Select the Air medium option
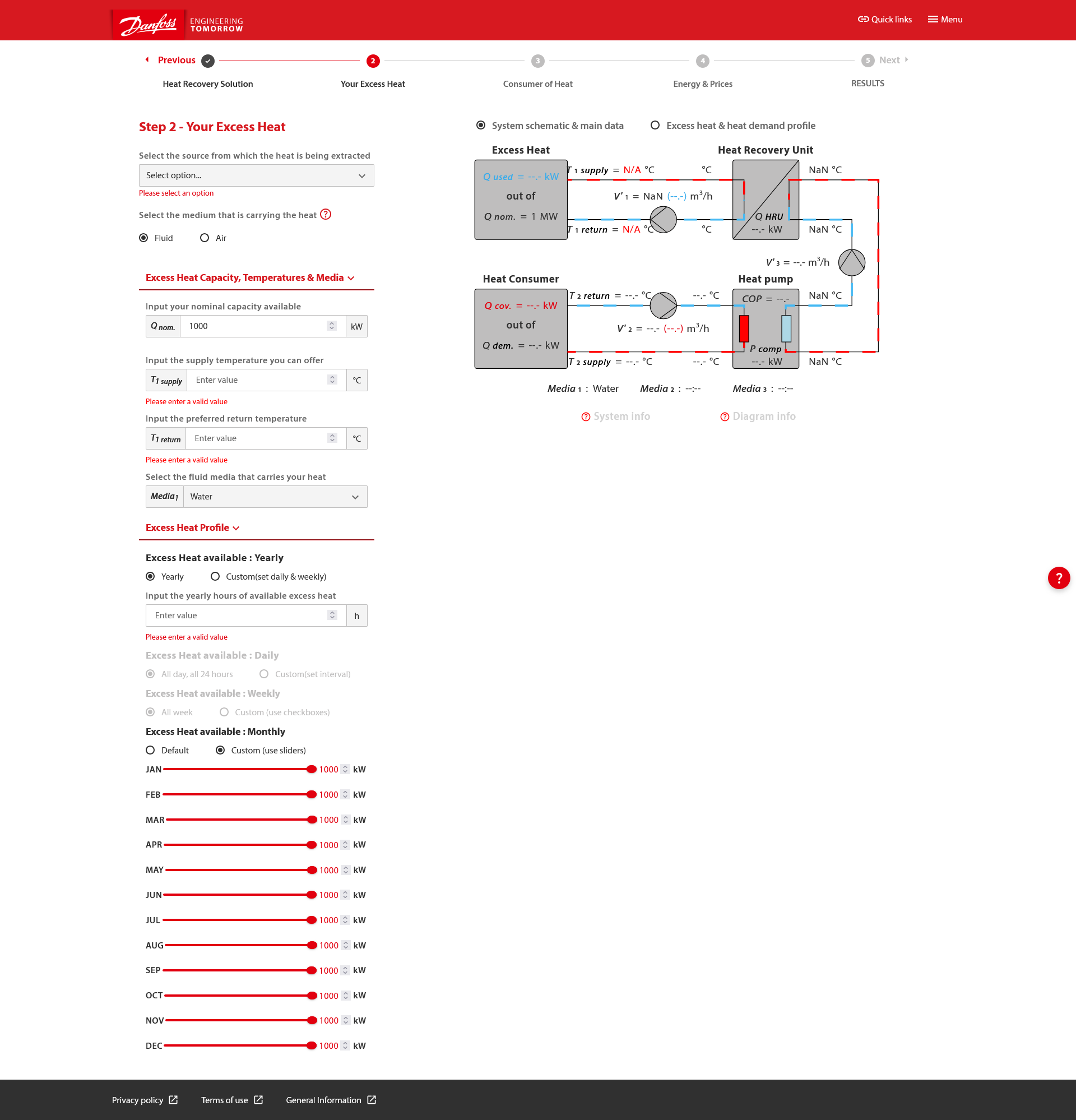 (205, 238)
